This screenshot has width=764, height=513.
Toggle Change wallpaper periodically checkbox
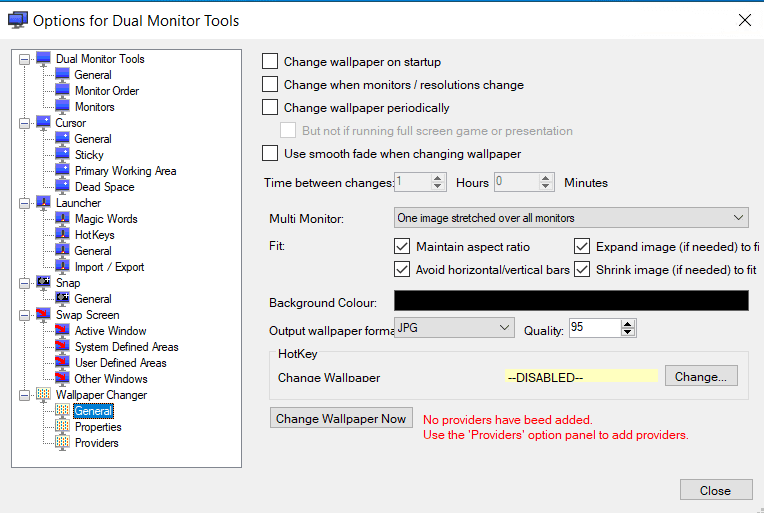click(x=270, y=108)
